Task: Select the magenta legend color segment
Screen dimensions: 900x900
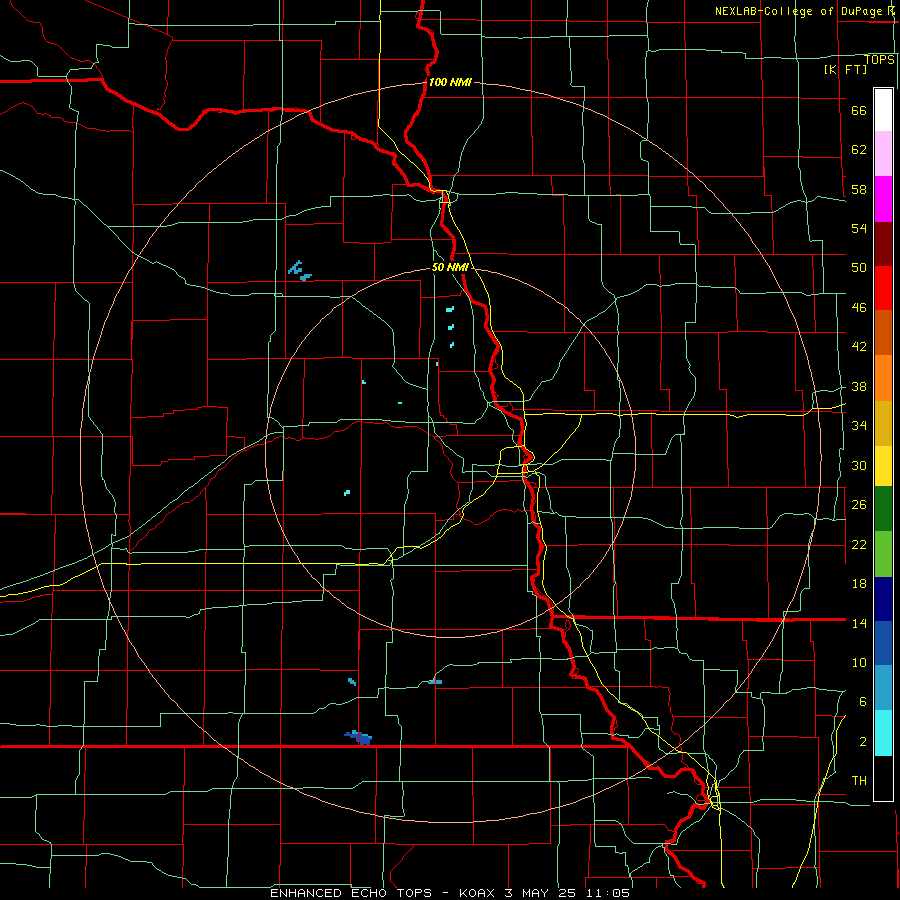Action: tap(883, 199)
